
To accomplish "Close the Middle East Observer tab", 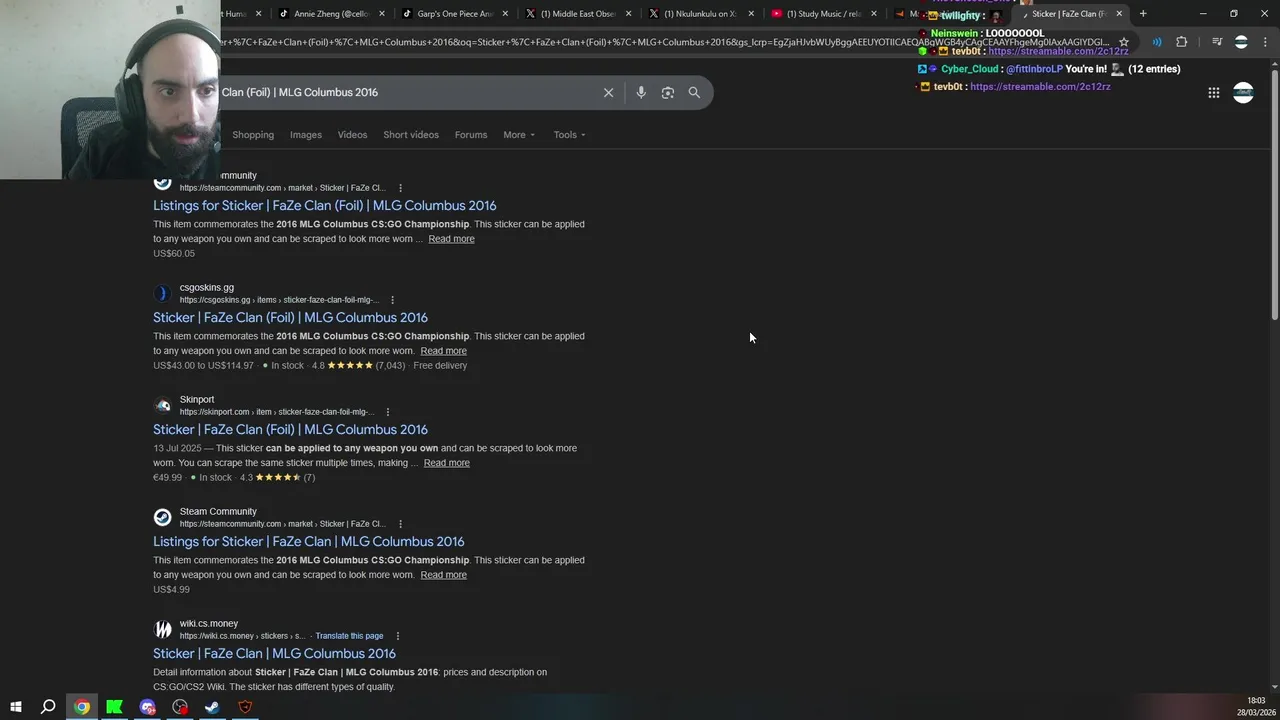I will pos(627,14).
